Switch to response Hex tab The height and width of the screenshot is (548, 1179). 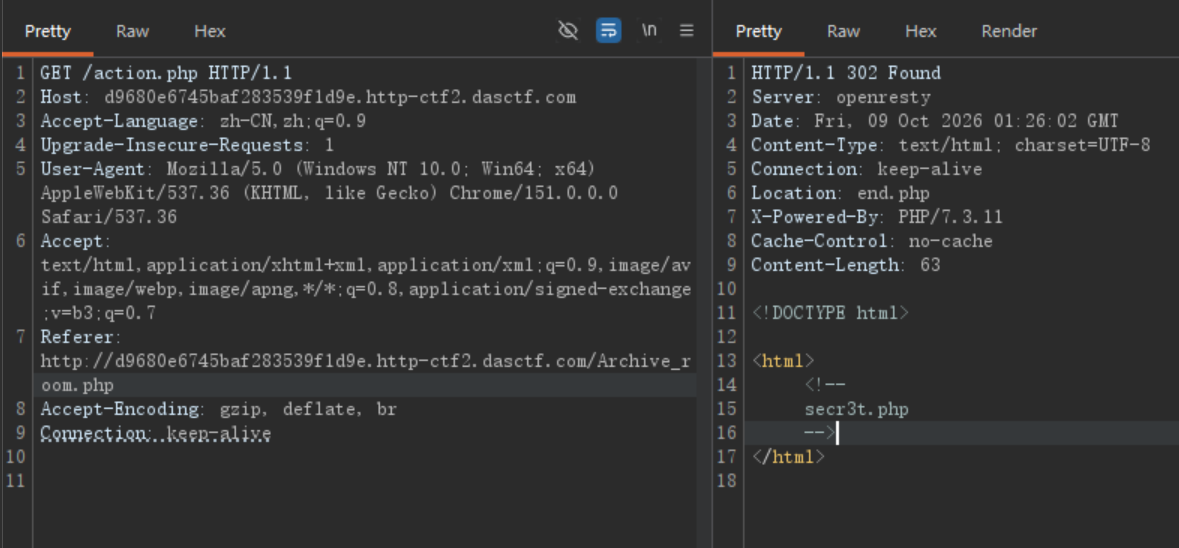pyautogui.click(x=920, y=32)
